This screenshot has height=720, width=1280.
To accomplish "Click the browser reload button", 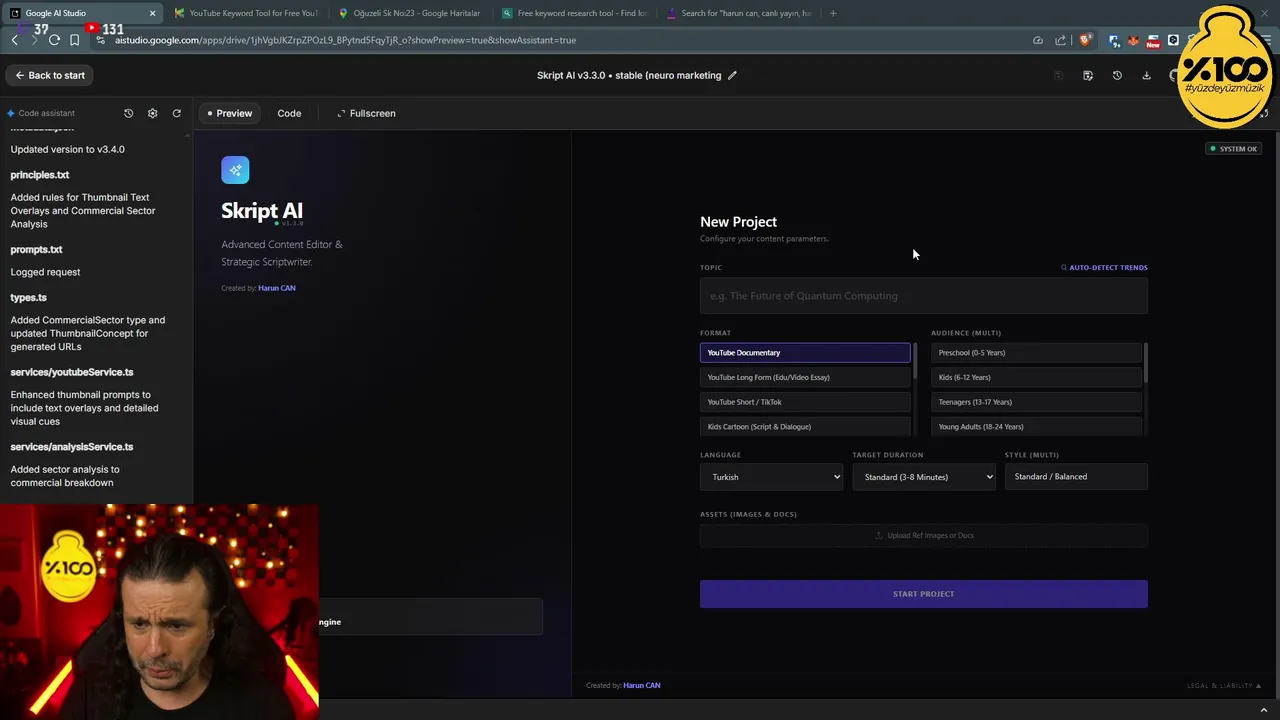I will point(54,40).
